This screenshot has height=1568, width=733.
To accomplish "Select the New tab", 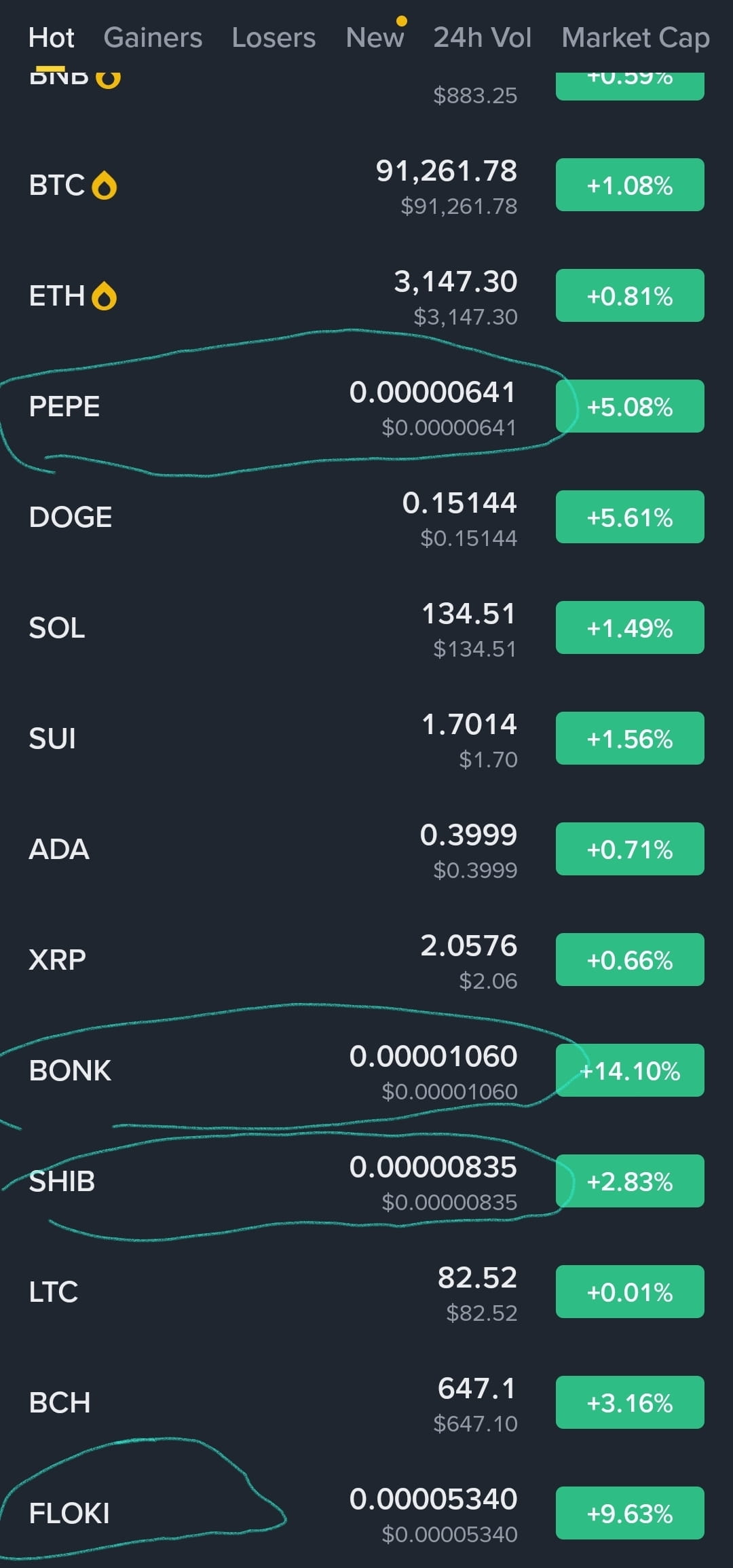I will coord(375,37).
